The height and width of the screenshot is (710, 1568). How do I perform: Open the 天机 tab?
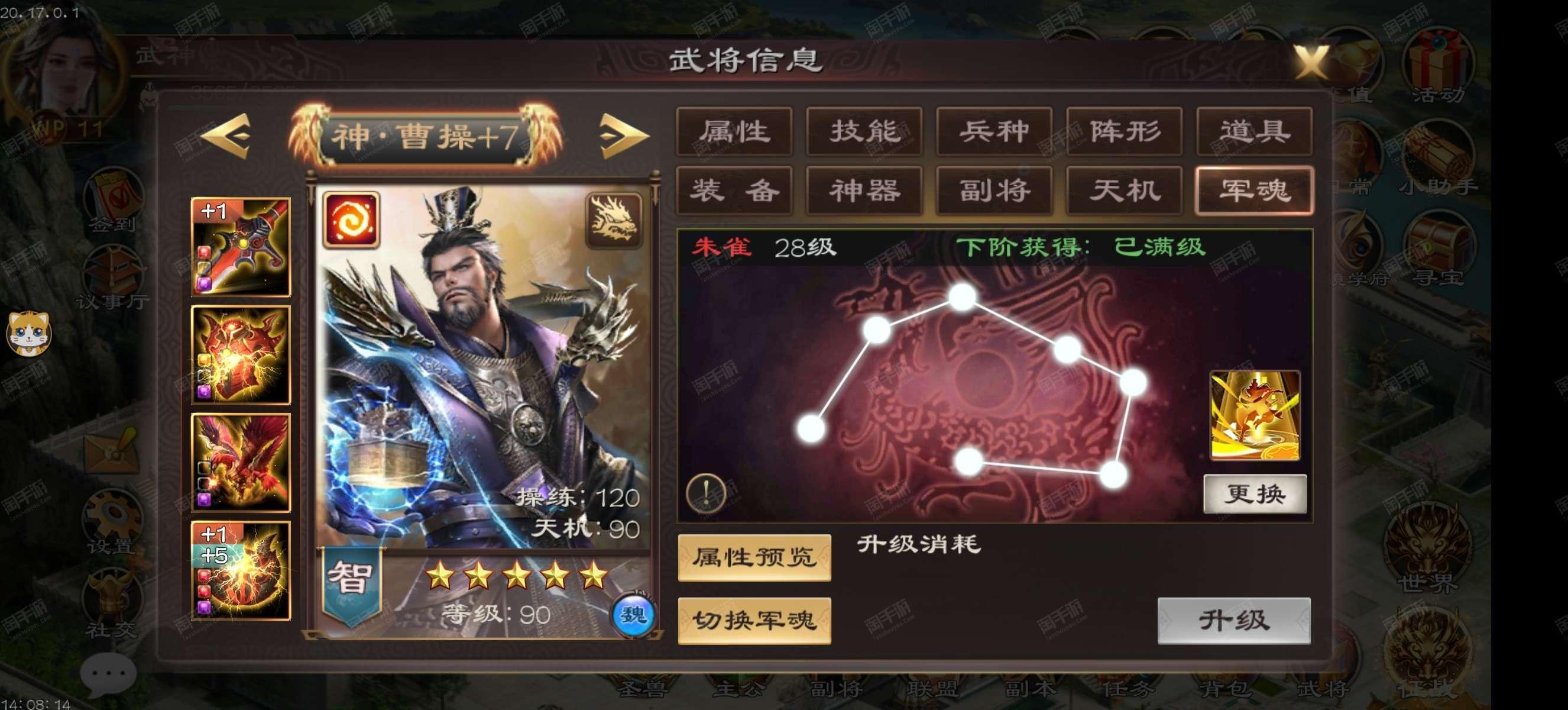(x=1124, y=191)
